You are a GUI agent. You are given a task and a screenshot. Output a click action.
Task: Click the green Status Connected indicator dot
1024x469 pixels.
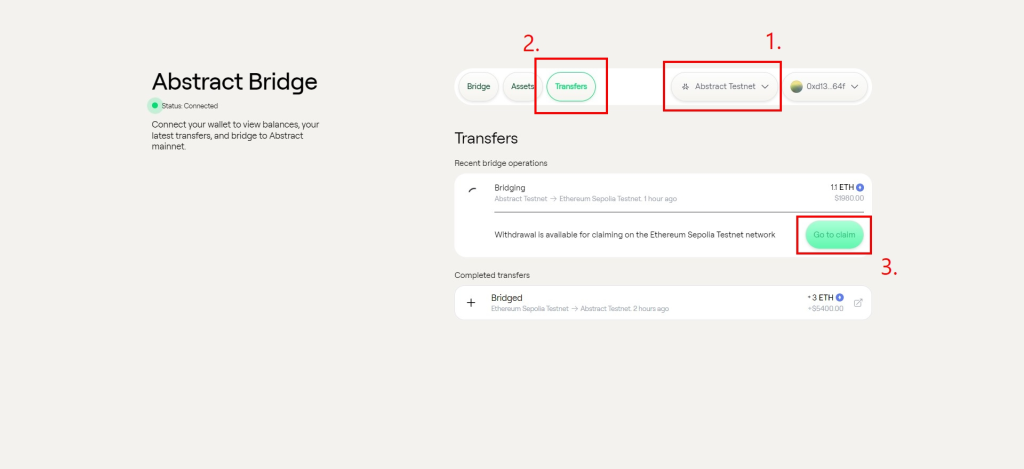(x=155, y=105)
